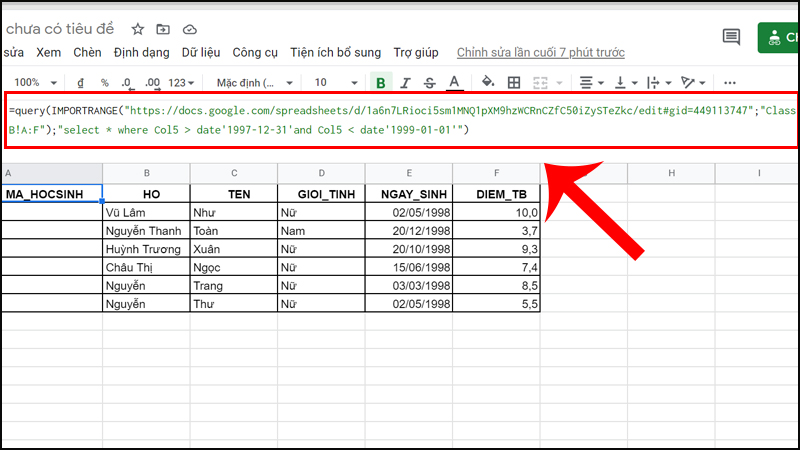Click the last edit history link
The width and height of the screenshot is (800, 450).
tap(540, 52)
